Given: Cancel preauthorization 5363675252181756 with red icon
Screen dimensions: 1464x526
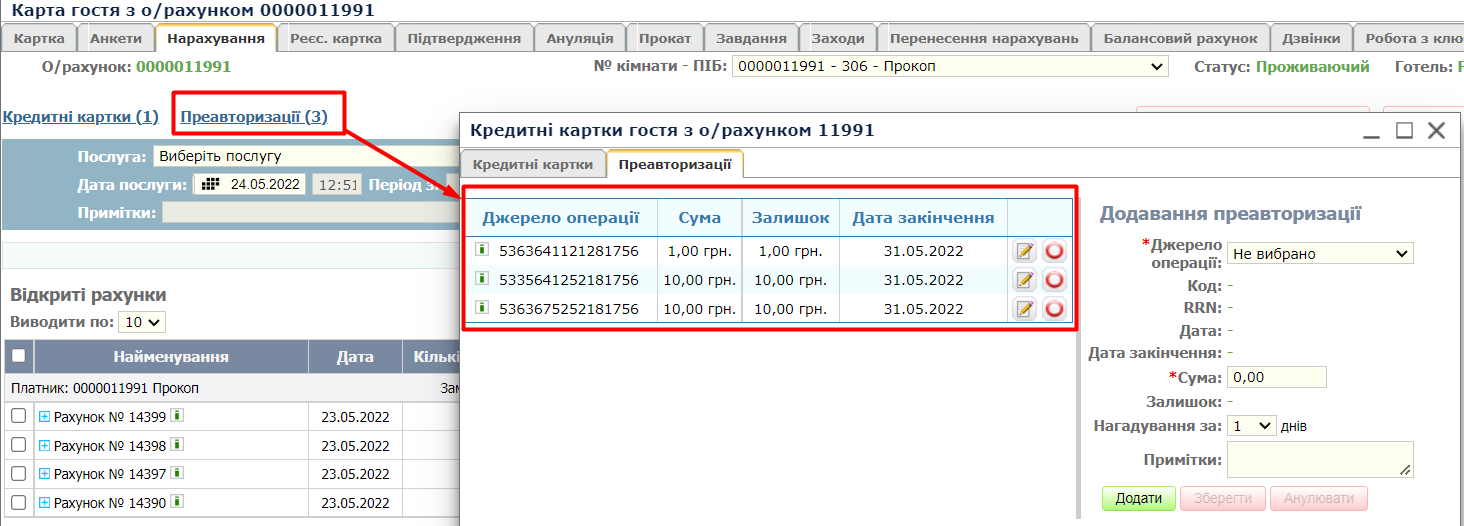Looking at the screenshot, I should (1054, 309).
